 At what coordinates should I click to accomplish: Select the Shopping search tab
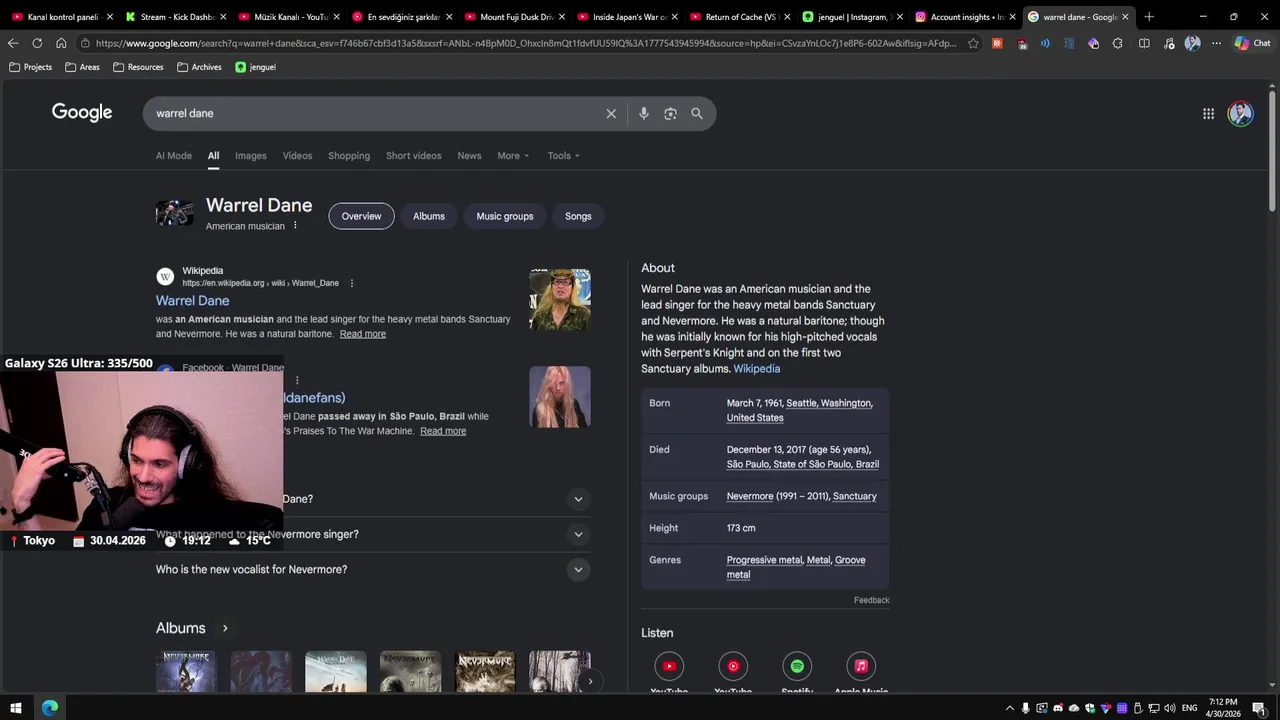point(349,156)
